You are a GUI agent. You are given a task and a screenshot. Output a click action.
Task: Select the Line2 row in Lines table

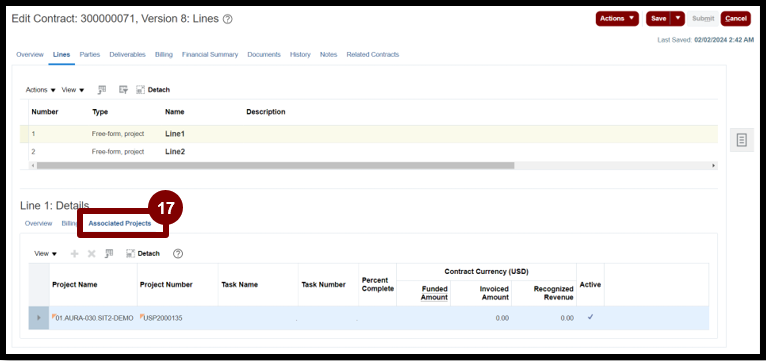(369, 151)
